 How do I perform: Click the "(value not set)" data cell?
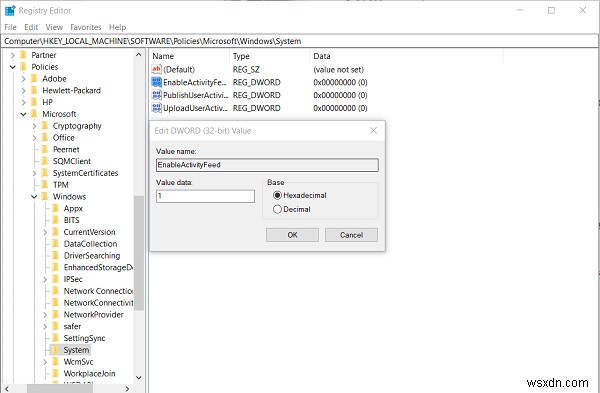point(338,69)
